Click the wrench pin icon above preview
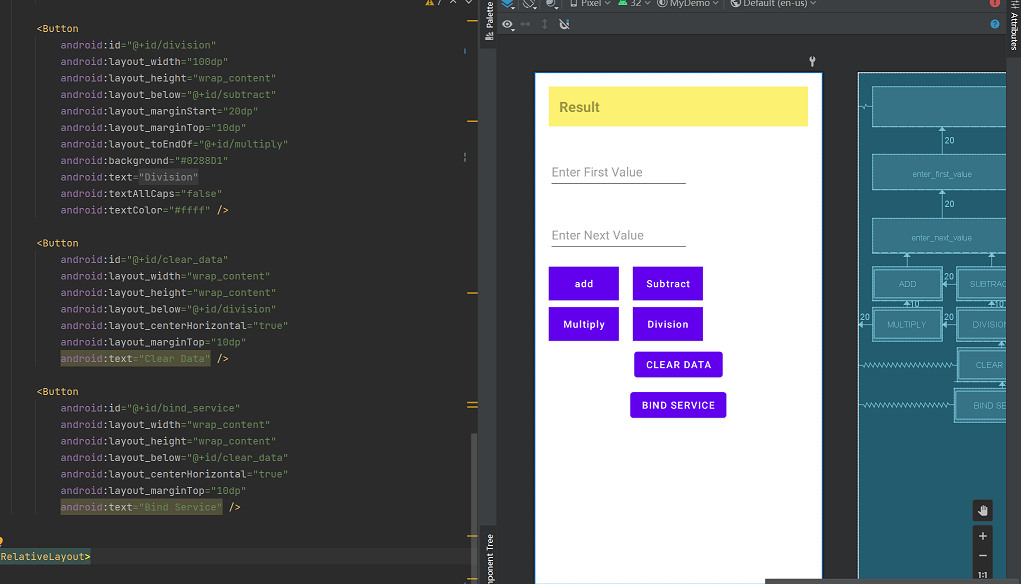Image resolution: width=1021 pixels, height=584 pixels. [x=812, y=61]
